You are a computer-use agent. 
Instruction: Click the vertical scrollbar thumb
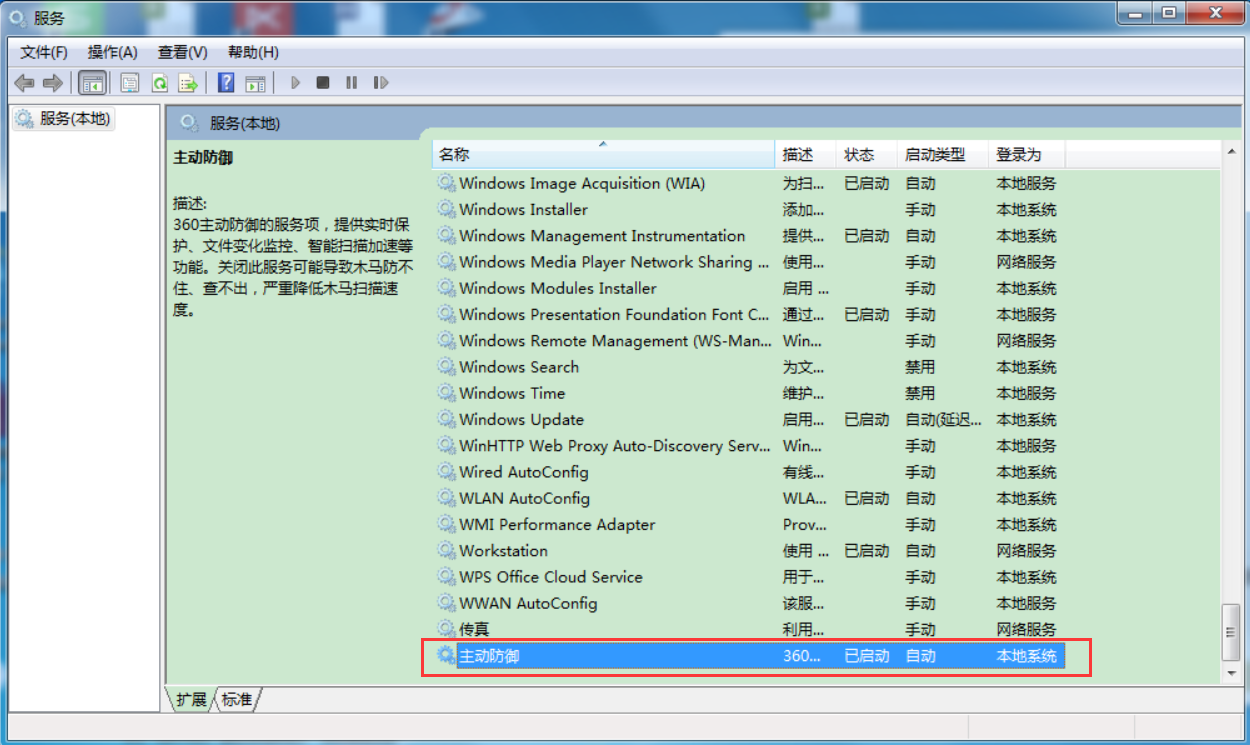coord(1231,633)
